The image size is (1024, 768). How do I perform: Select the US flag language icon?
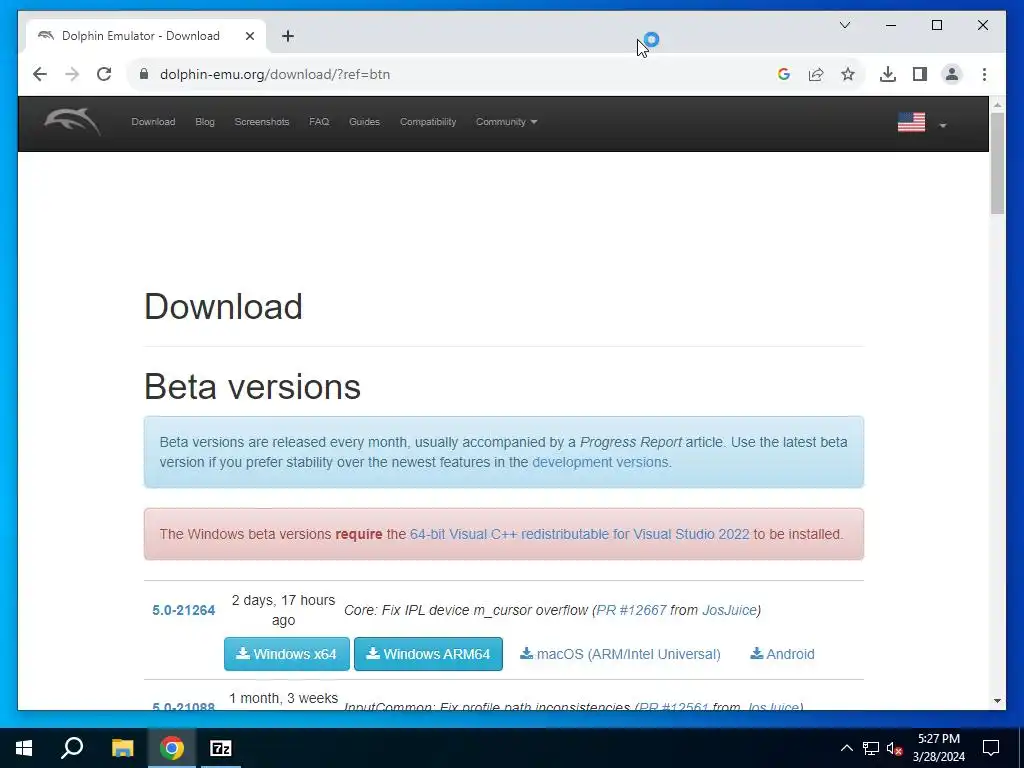(911, 122)
